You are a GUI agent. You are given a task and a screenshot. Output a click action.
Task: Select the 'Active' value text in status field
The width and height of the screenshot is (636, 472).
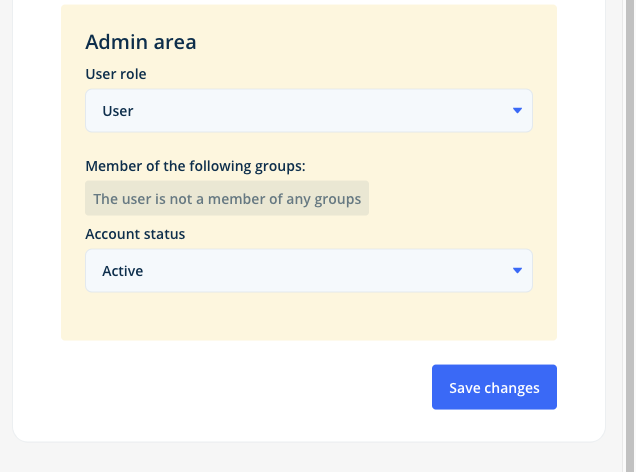coord(122,271)
